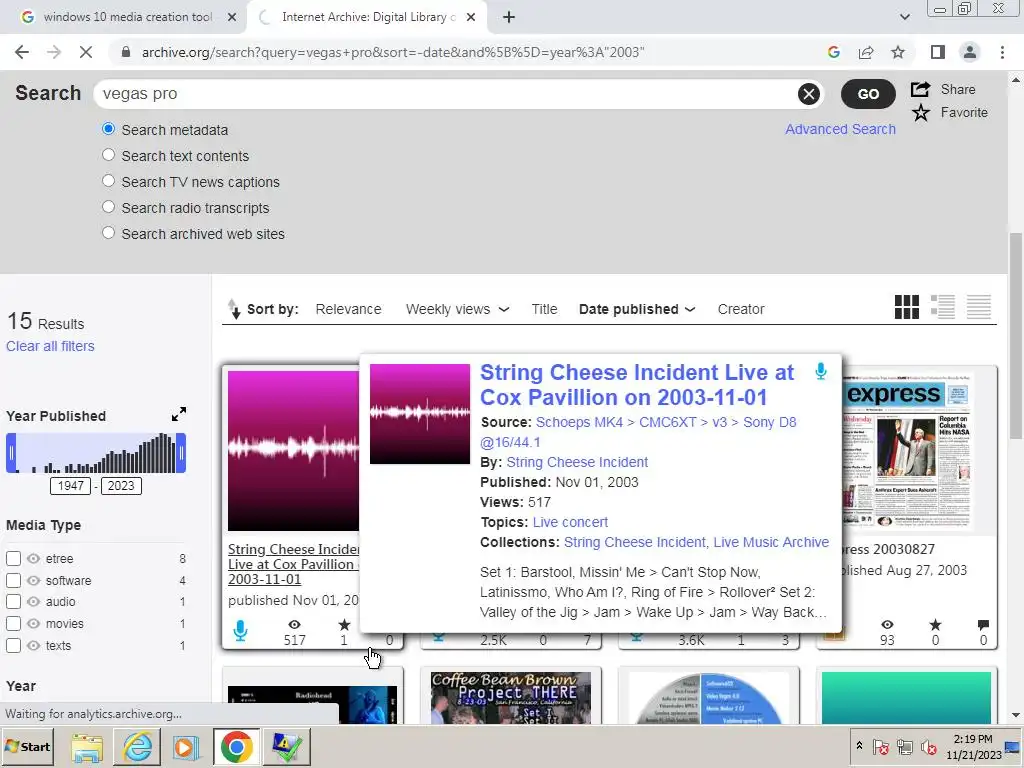Image resolution: width=1024 pixels, height=768 pixels.
Task: Open the Chrome three-dot menu
Action: (1002, 52)
